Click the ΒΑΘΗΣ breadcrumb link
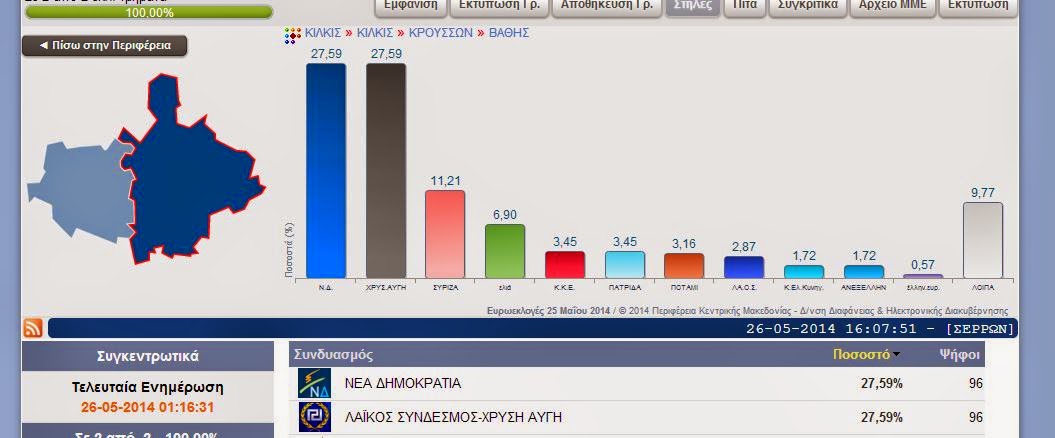This screenshot has height=438, width=1055. pos(508,33)
